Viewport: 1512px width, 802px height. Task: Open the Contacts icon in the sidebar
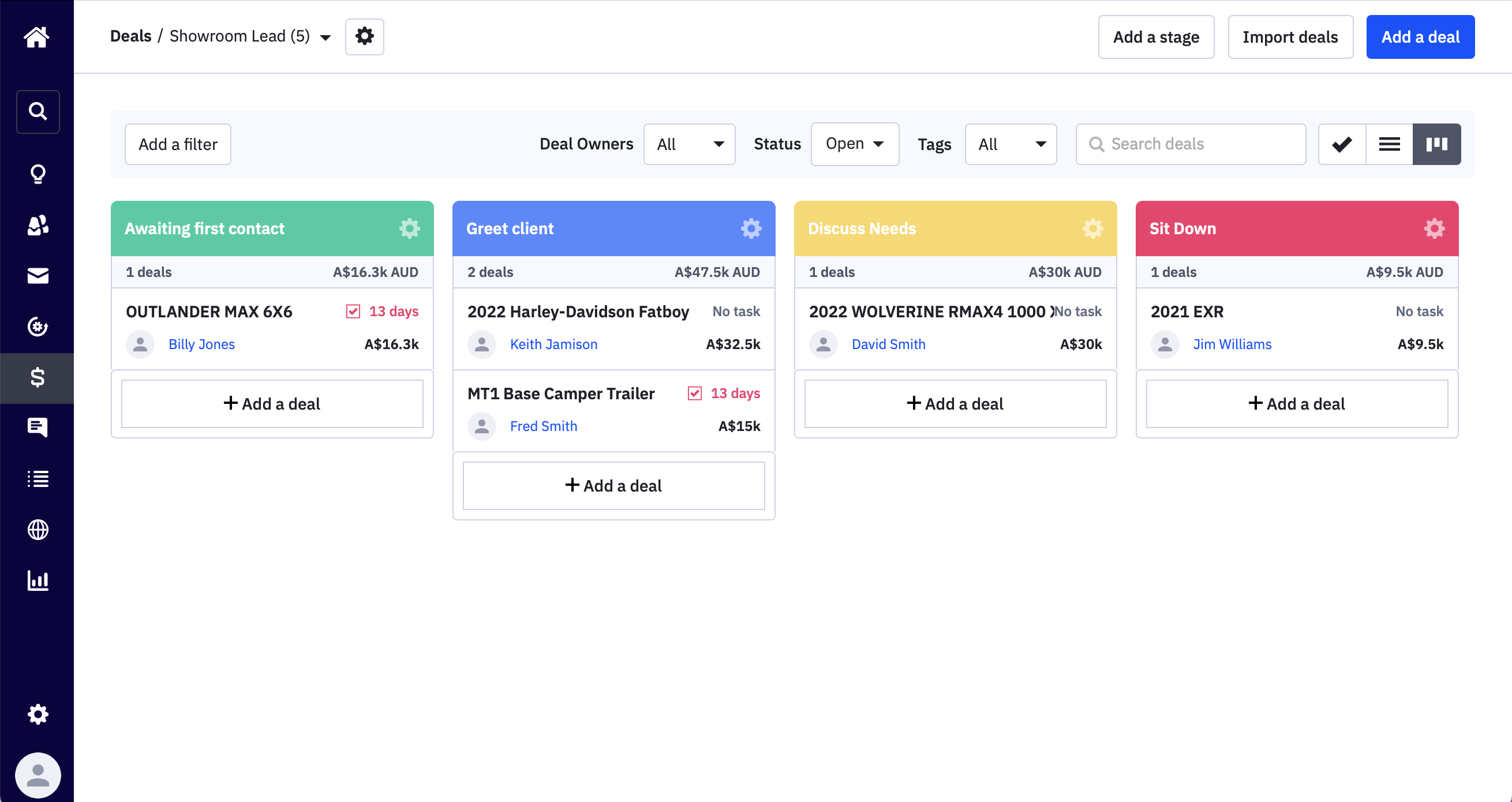pyautogui.click(x=38, y=224)
